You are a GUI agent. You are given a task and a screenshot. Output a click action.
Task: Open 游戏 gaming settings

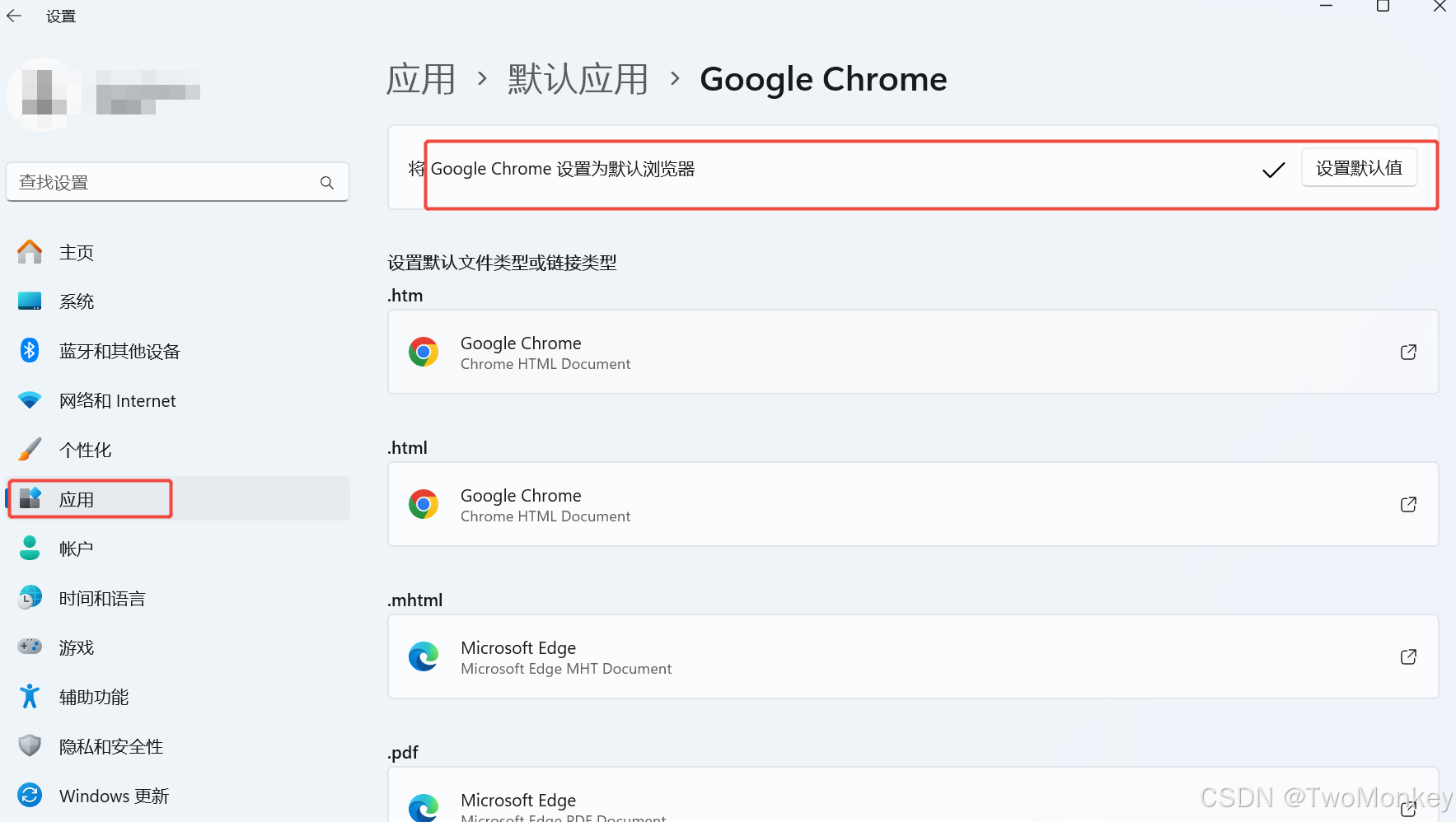click(178, 647)
